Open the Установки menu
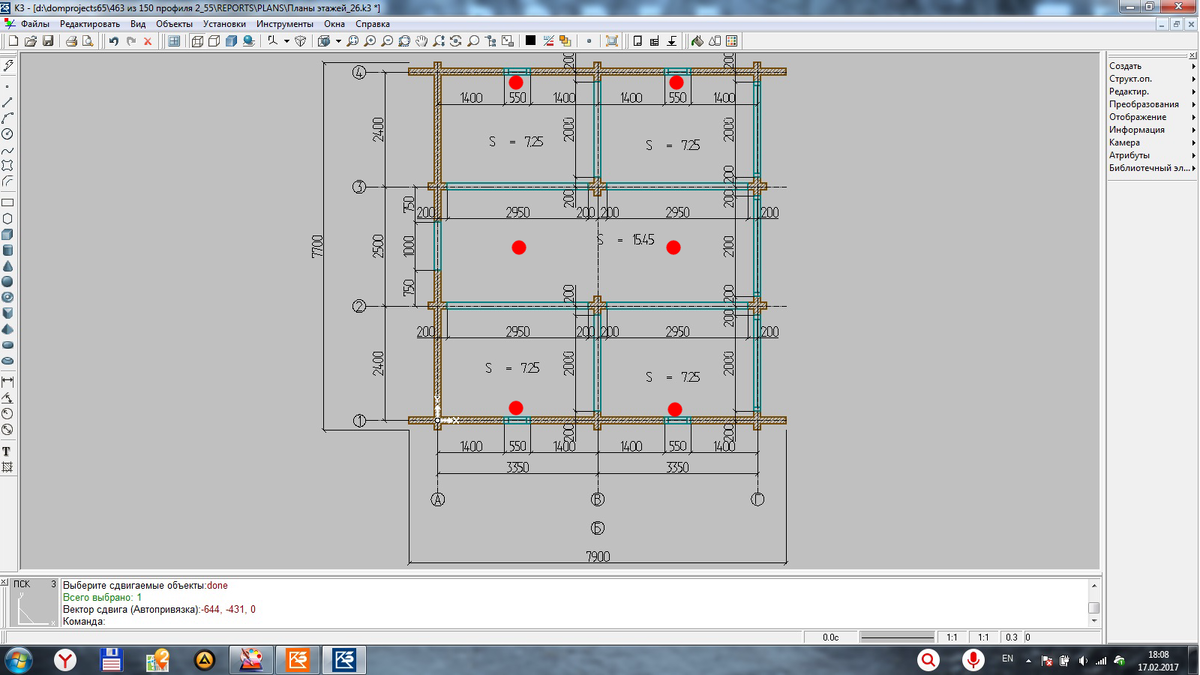 (x=224, y=24)
